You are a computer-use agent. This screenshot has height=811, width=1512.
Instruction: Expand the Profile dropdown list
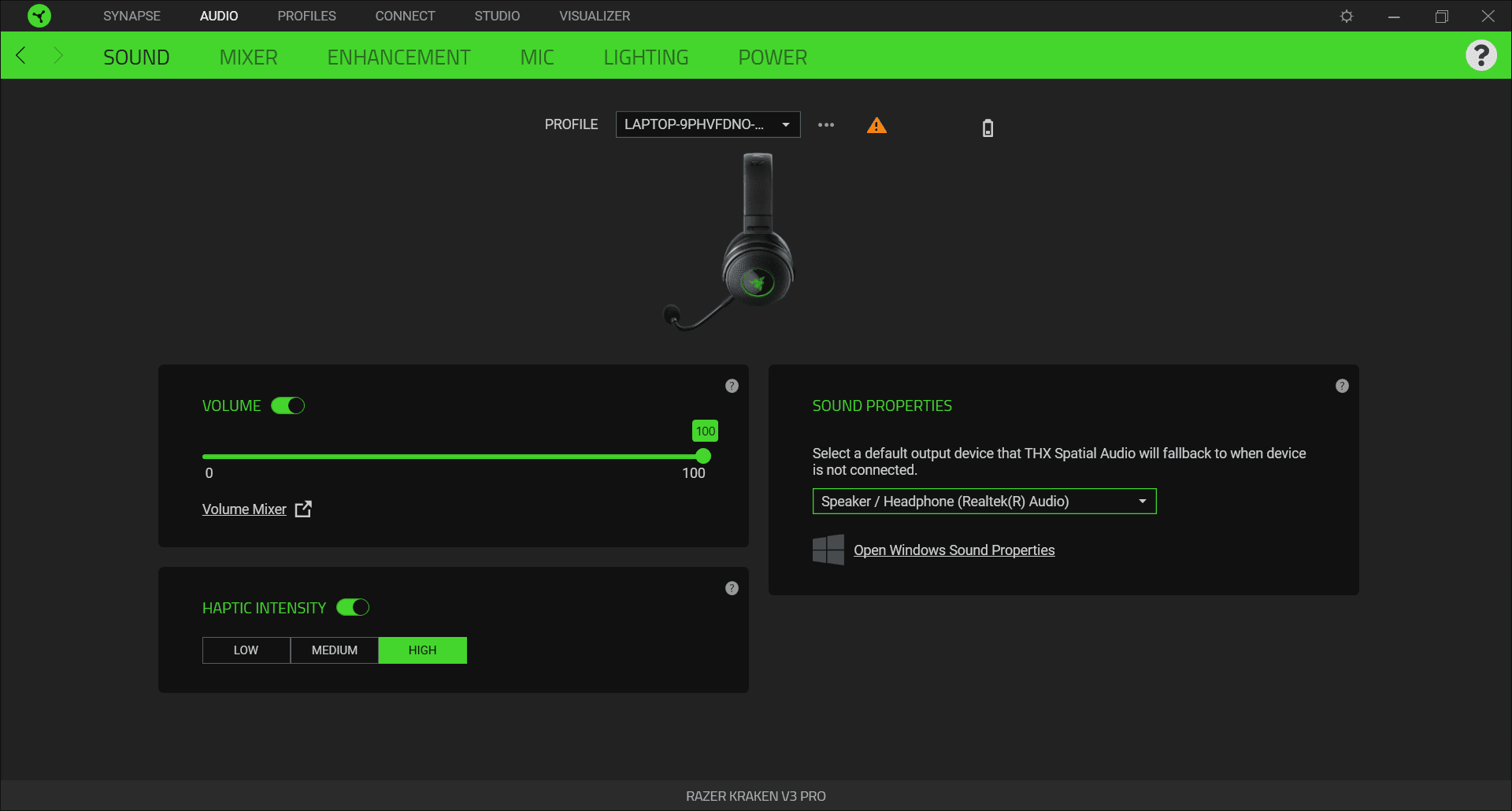(x=707, y=124)
